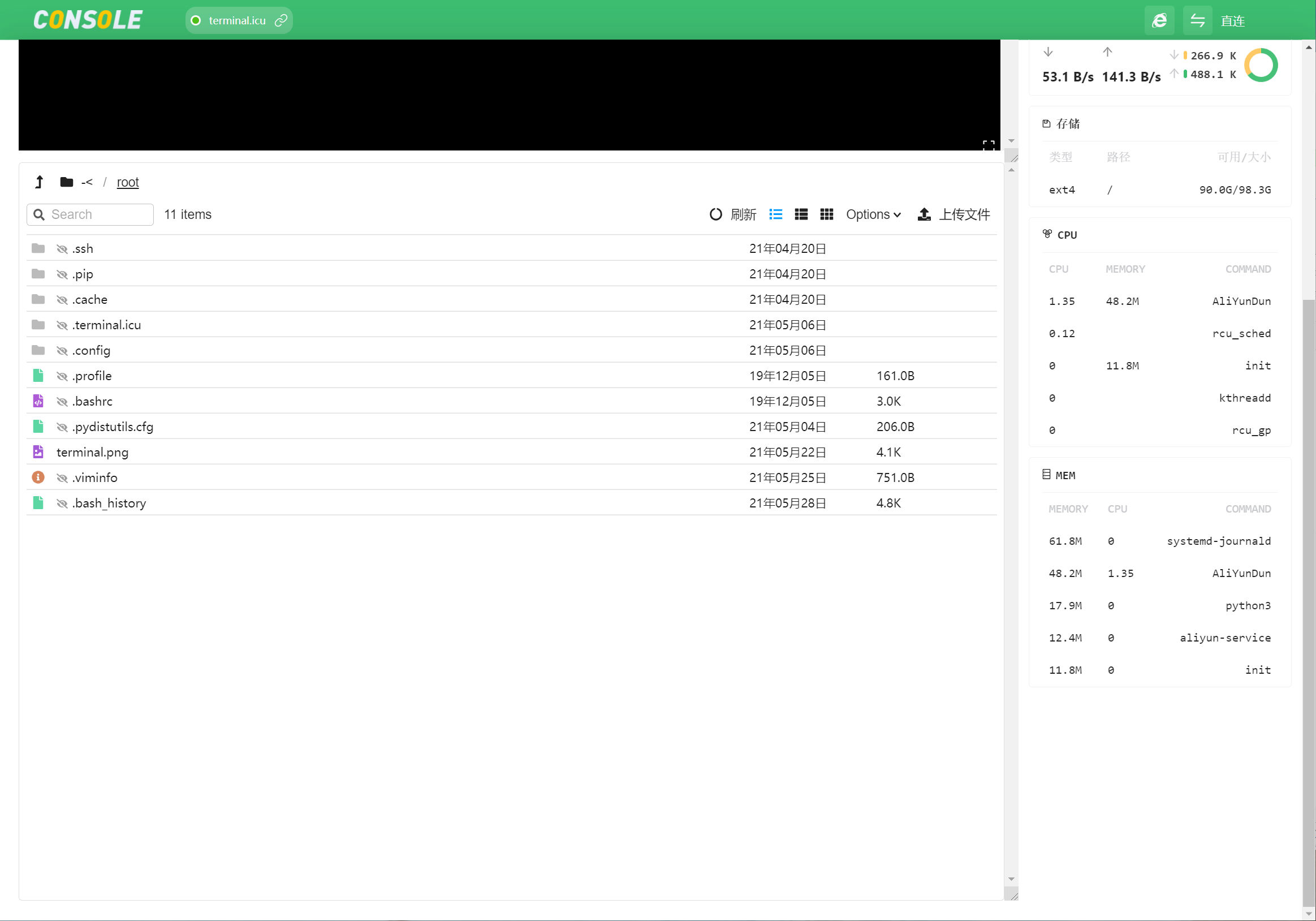Click the link icon beside terminal.icu
The image size is (1316, 921).
[x=281, y=20]
